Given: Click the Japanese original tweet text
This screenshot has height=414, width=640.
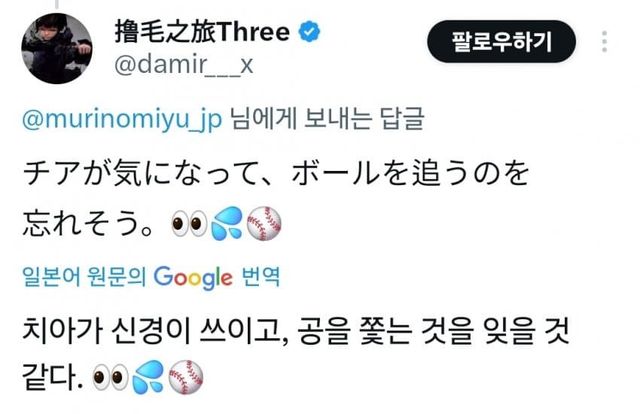Looking at the screenshot, I should (x=276, y=199).
